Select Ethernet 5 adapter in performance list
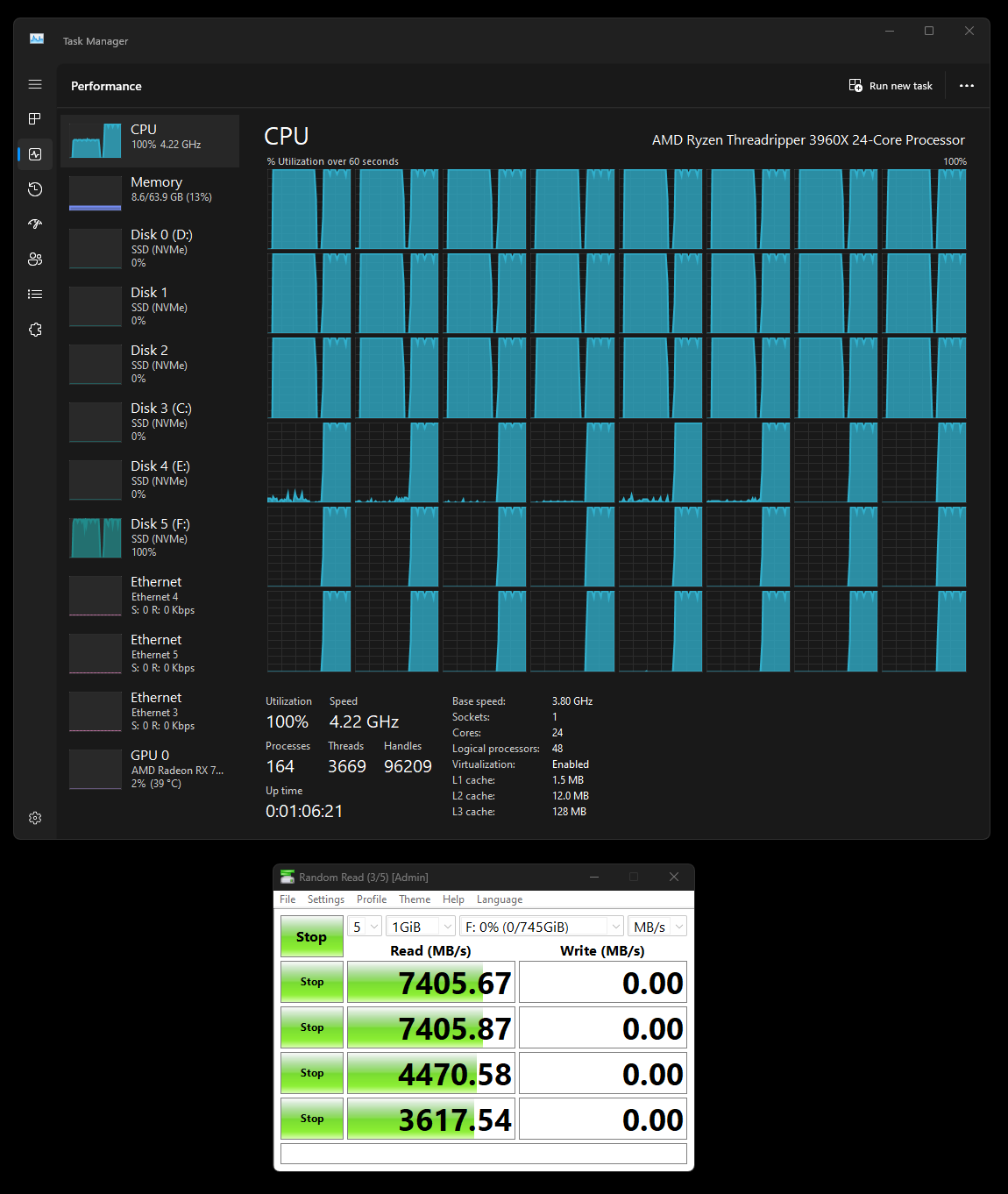 click(150, 654)
